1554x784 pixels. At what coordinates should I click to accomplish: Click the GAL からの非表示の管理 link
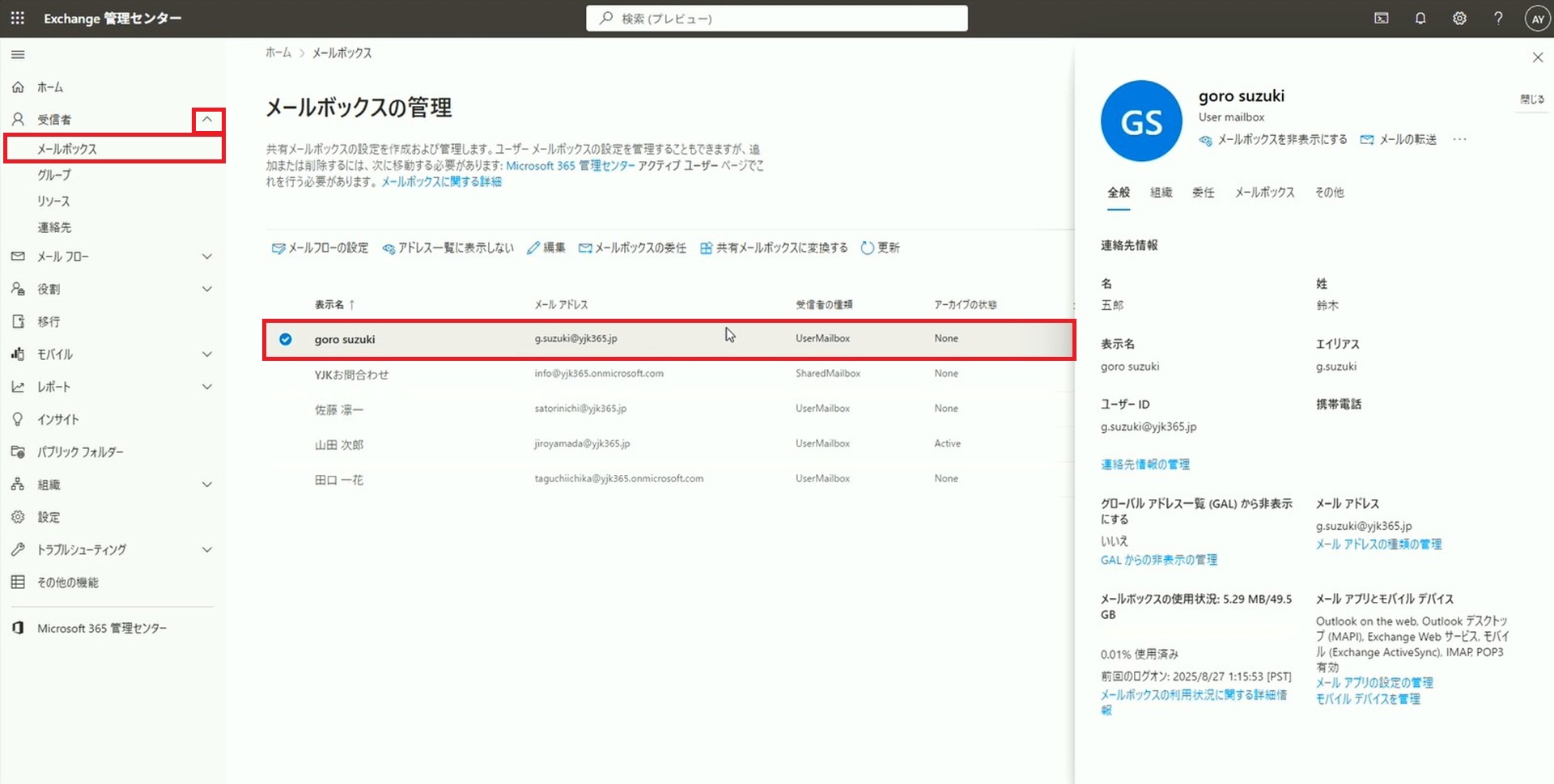tap(1158, 560)
